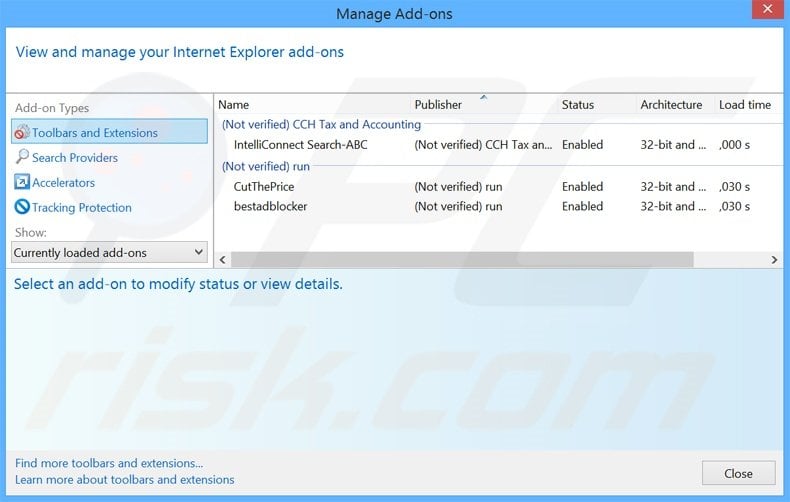Open Learn more about toolbars and extensions
Image resolution: width=790 pixels, height=502 pixels.
click(x=124, y=479)
